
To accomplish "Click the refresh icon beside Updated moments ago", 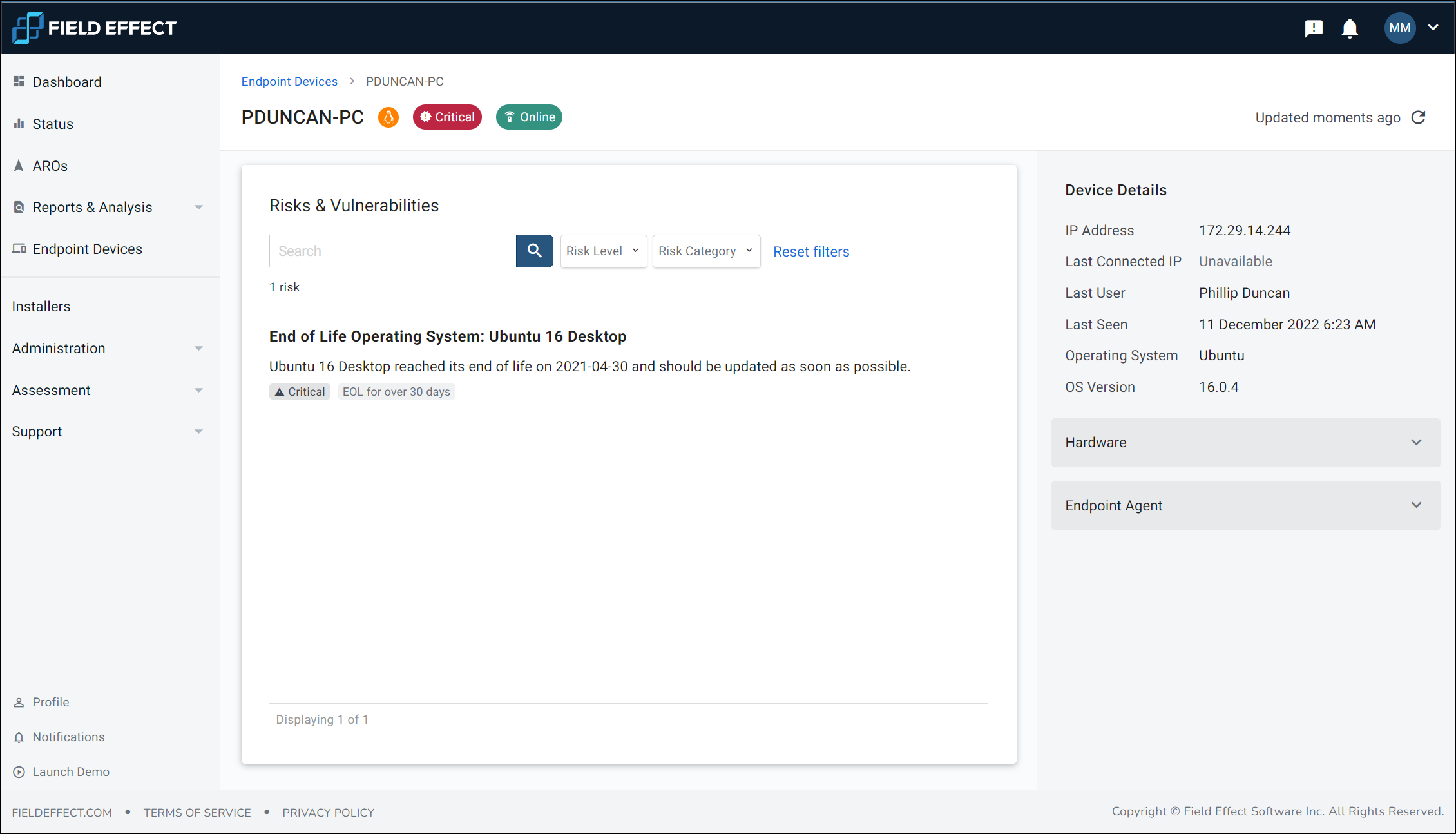I will click(x=1418, y=117).
